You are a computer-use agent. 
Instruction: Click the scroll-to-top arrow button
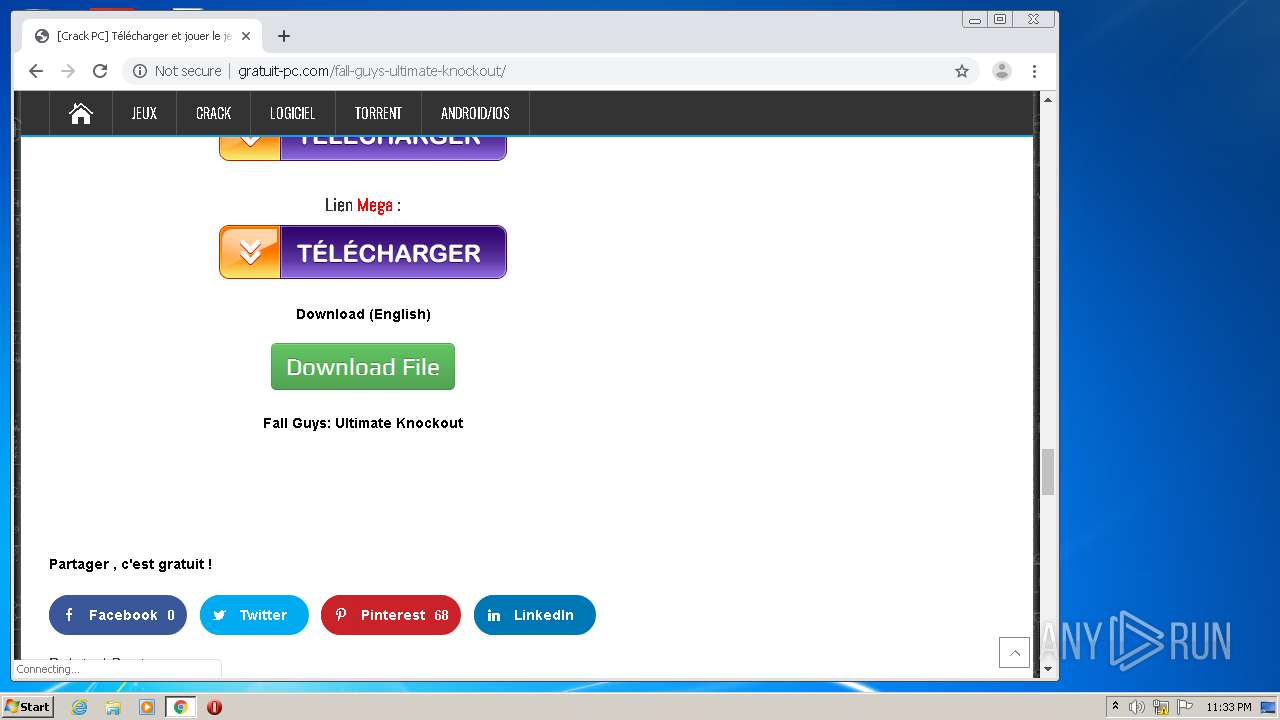pos(1014,653)
